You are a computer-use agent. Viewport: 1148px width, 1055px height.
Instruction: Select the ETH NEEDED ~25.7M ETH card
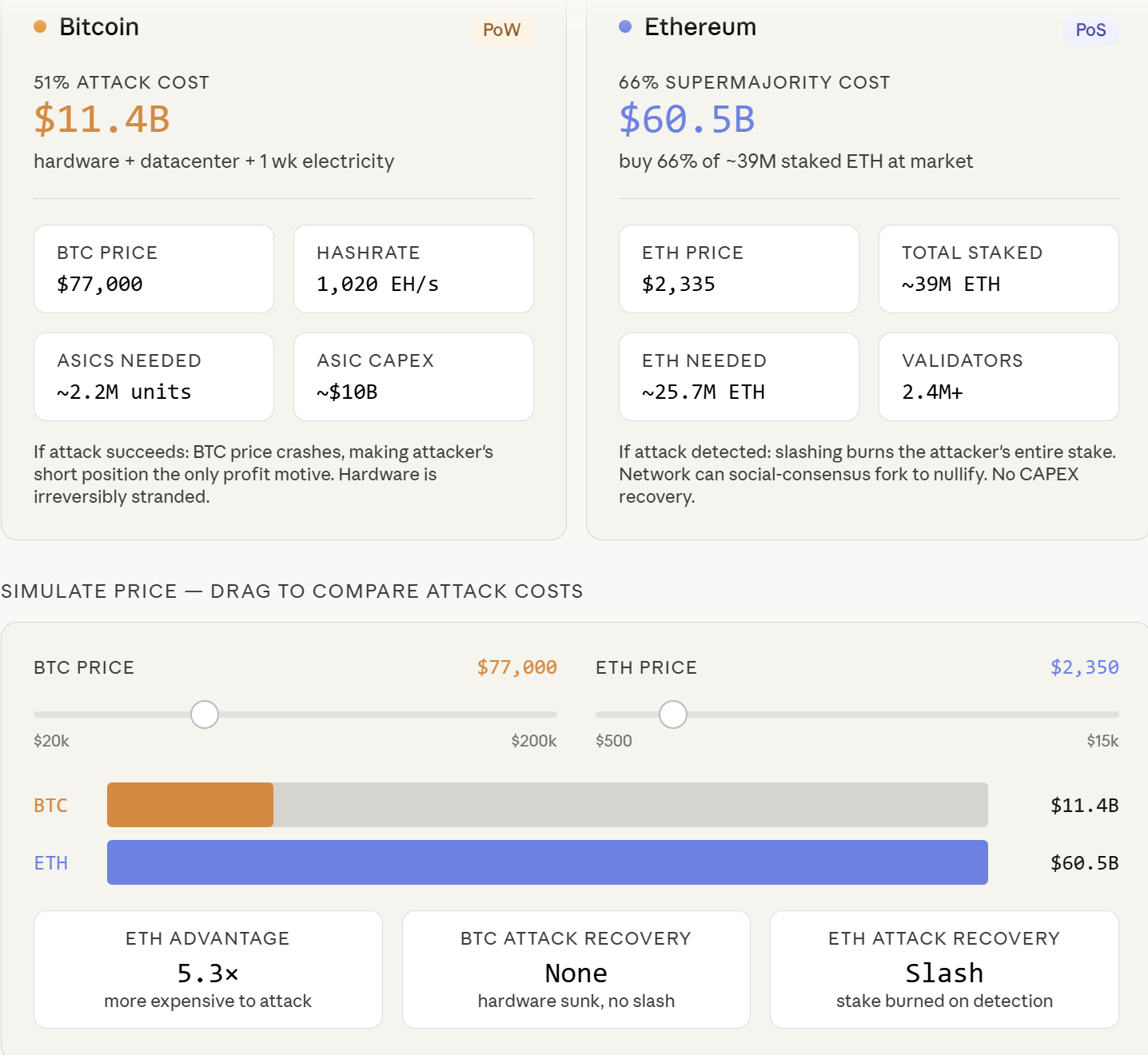[739, 376]
